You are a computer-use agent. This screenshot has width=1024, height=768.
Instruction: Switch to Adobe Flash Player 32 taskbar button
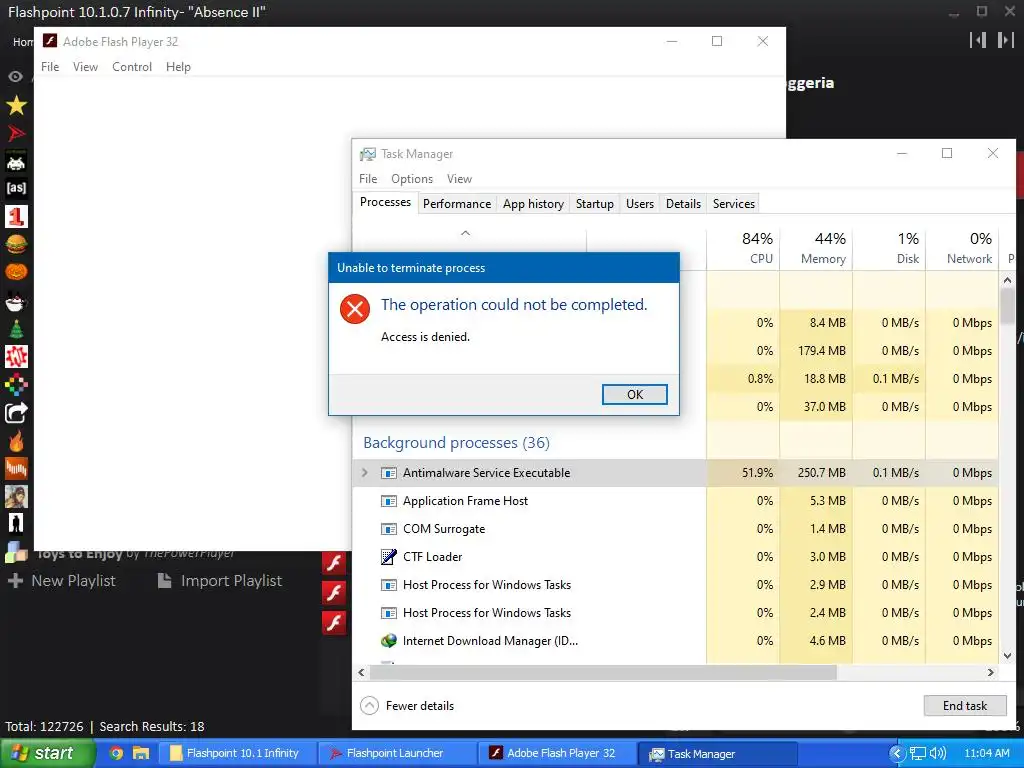556,754
